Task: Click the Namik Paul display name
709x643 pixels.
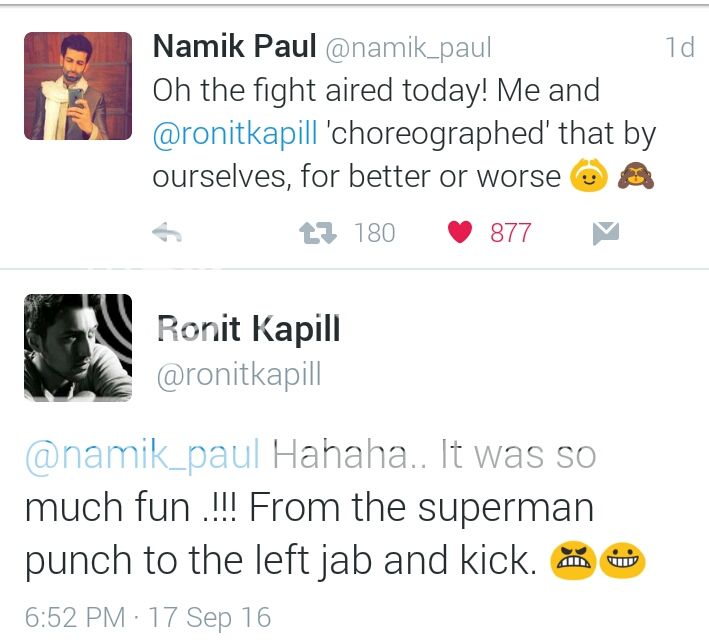Action: tap(234, 47)
